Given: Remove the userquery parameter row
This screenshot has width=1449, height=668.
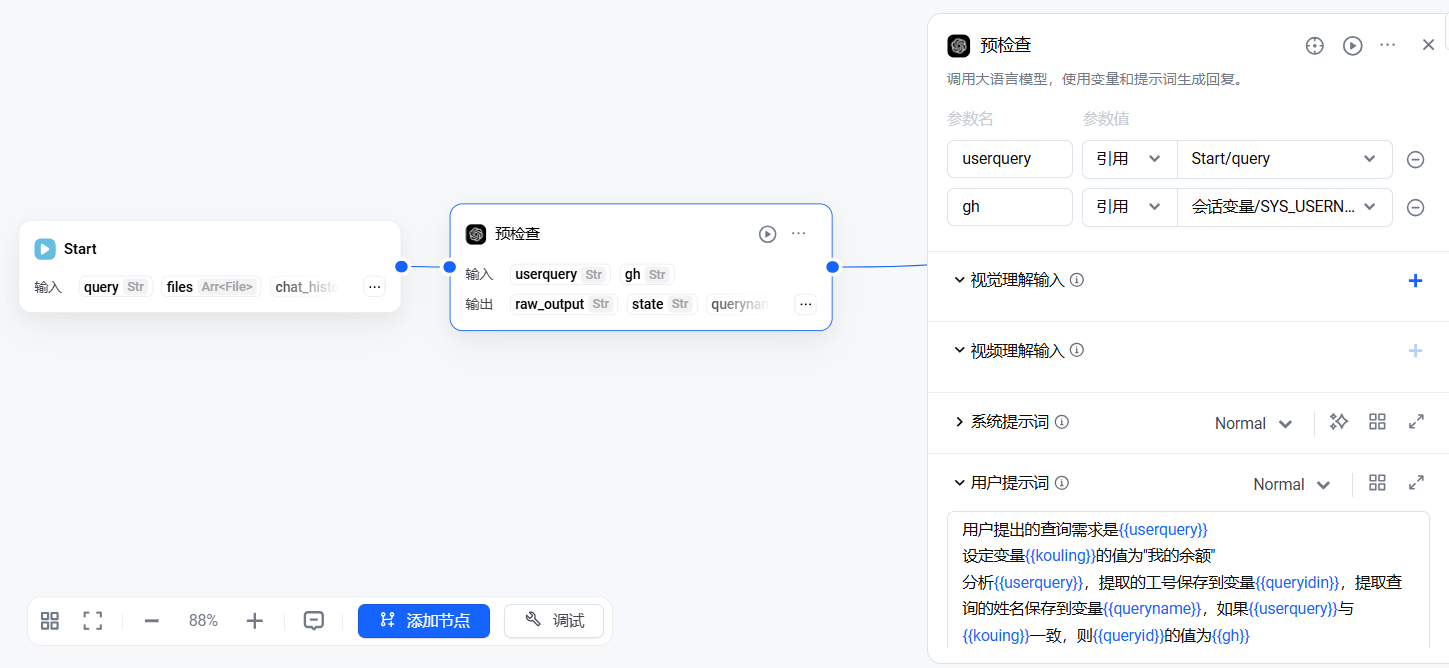Looking at the screenshot, I should click(1415, 160).
